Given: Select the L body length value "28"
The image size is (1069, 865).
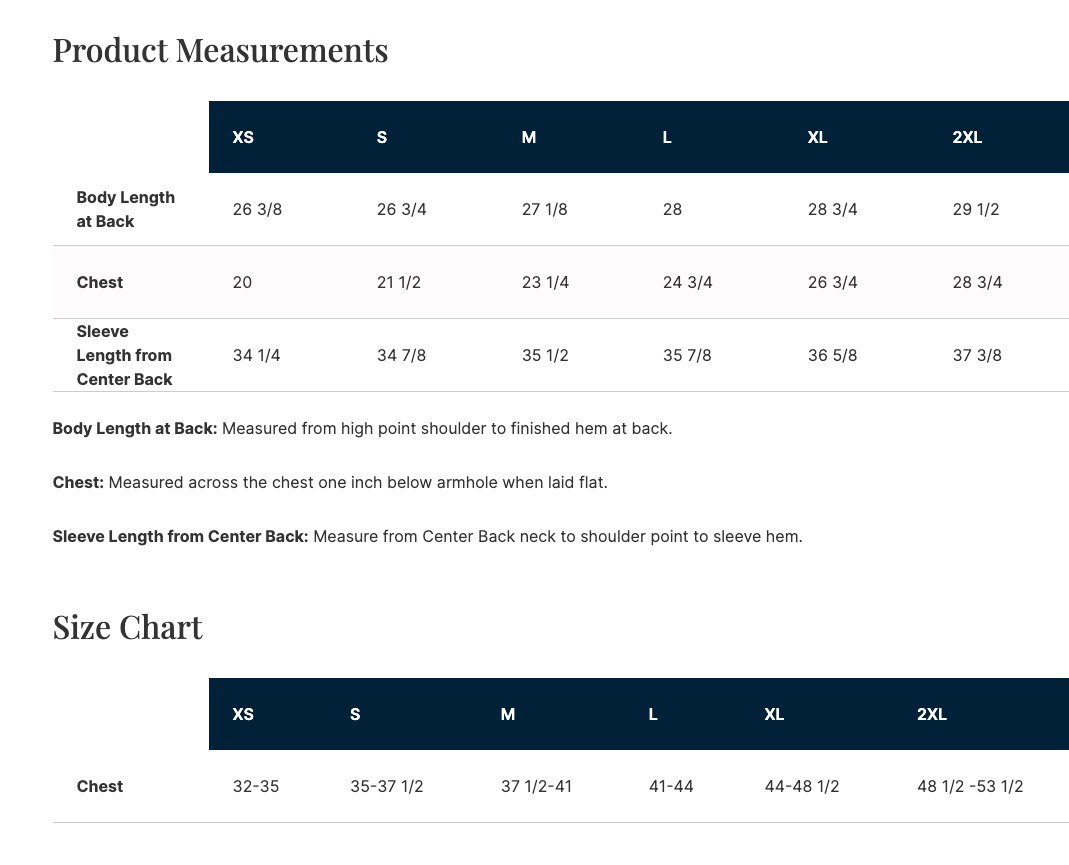Looking at the screenshot, I should (x=672, y=209).
